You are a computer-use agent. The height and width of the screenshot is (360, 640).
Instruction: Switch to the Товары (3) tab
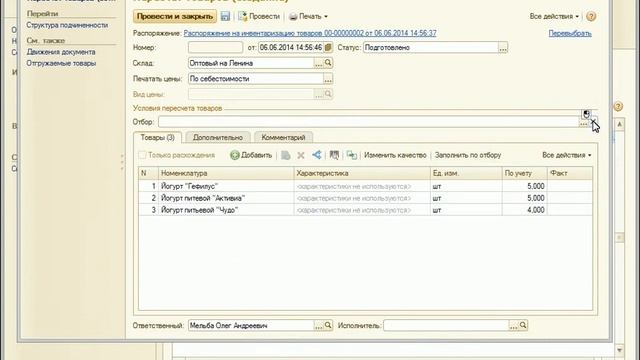[158, 138]
